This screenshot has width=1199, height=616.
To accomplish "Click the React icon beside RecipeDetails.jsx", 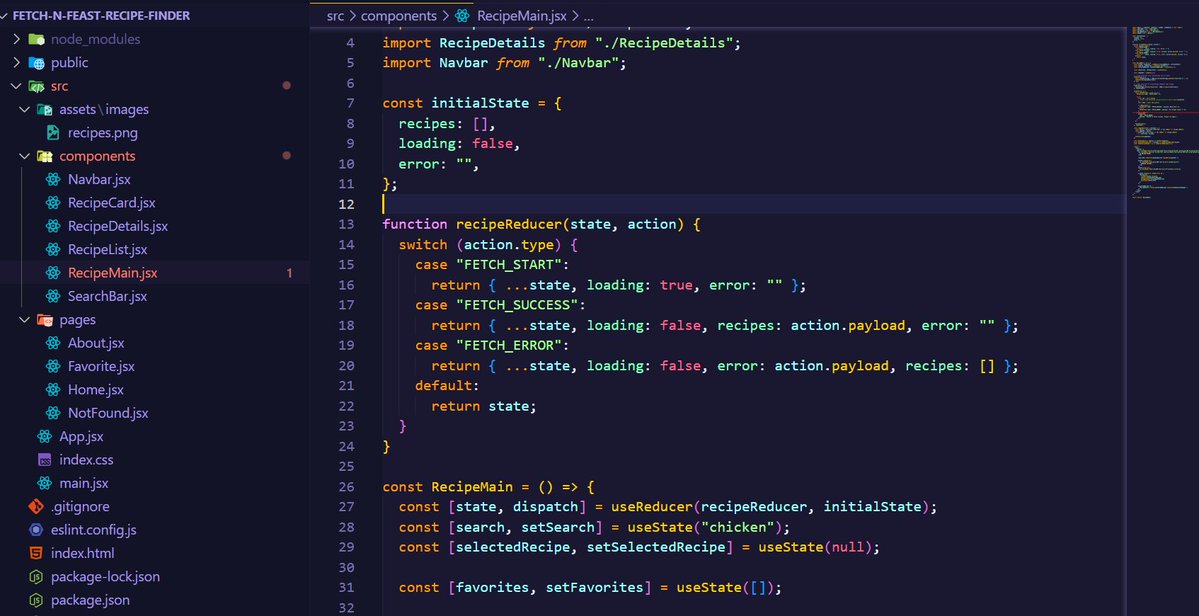I will 53,226.
